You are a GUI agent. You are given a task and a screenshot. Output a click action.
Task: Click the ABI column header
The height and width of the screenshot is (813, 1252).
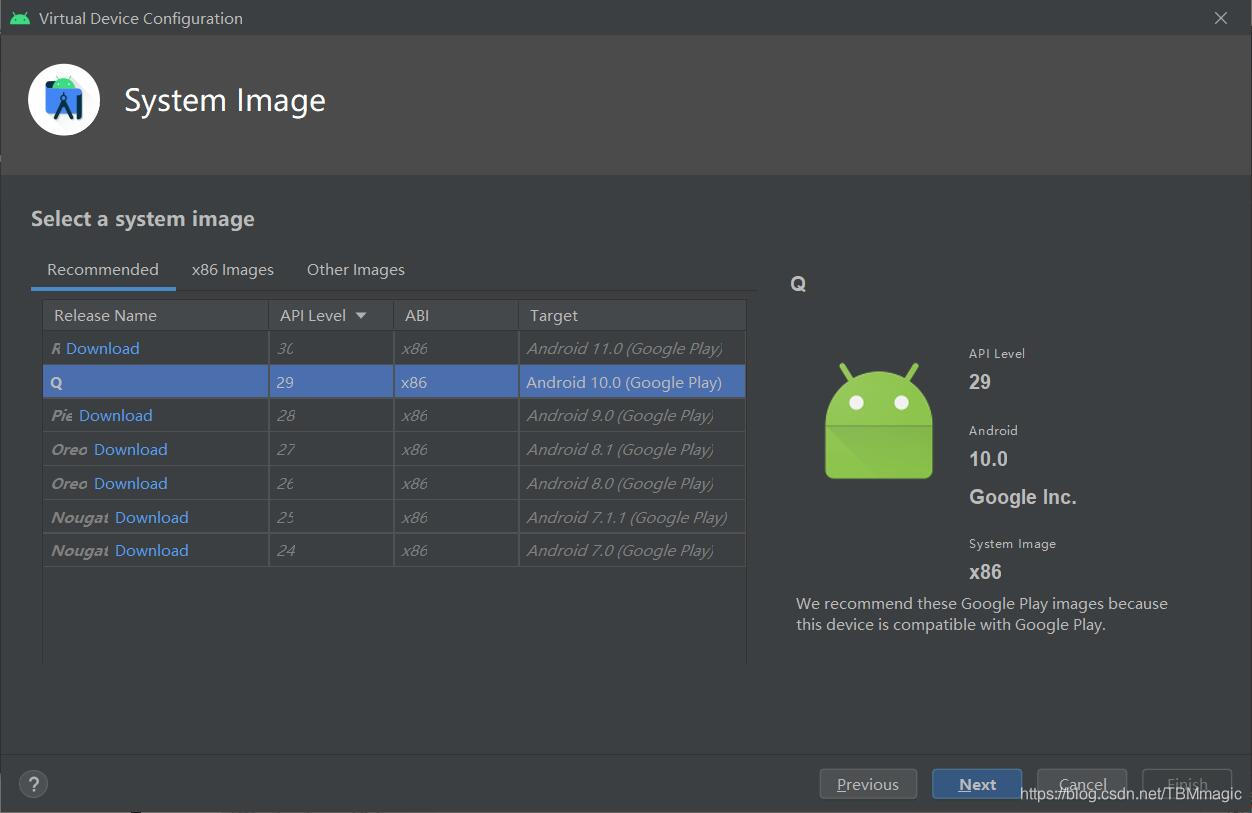456,315
